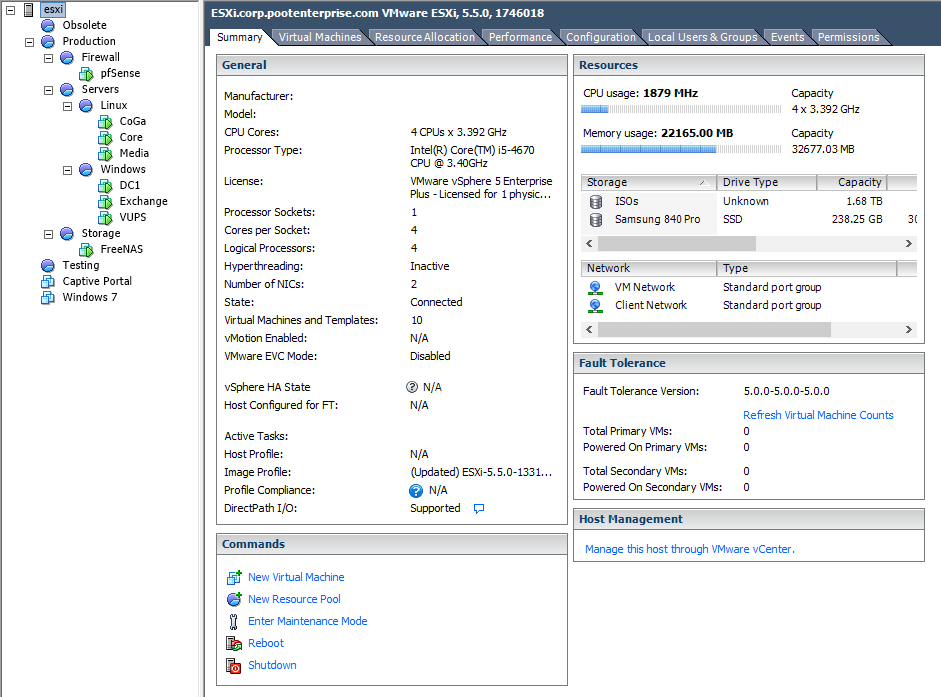941x697 pixels.
Task: Click the network table Type column header
Action: coord(807,268)
